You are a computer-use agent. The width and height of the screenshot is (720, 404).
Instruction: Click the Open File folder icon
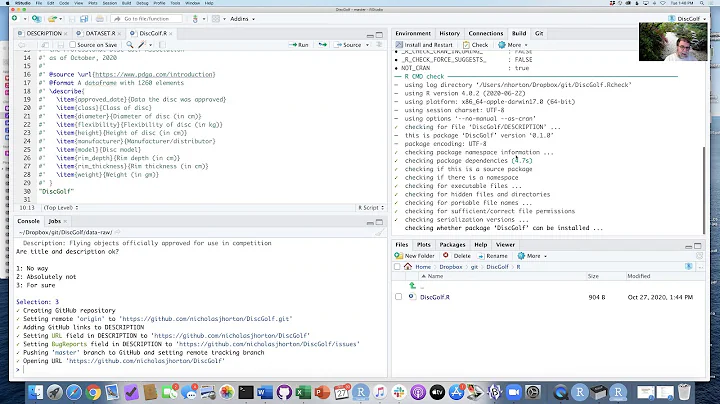pos(52,19)
